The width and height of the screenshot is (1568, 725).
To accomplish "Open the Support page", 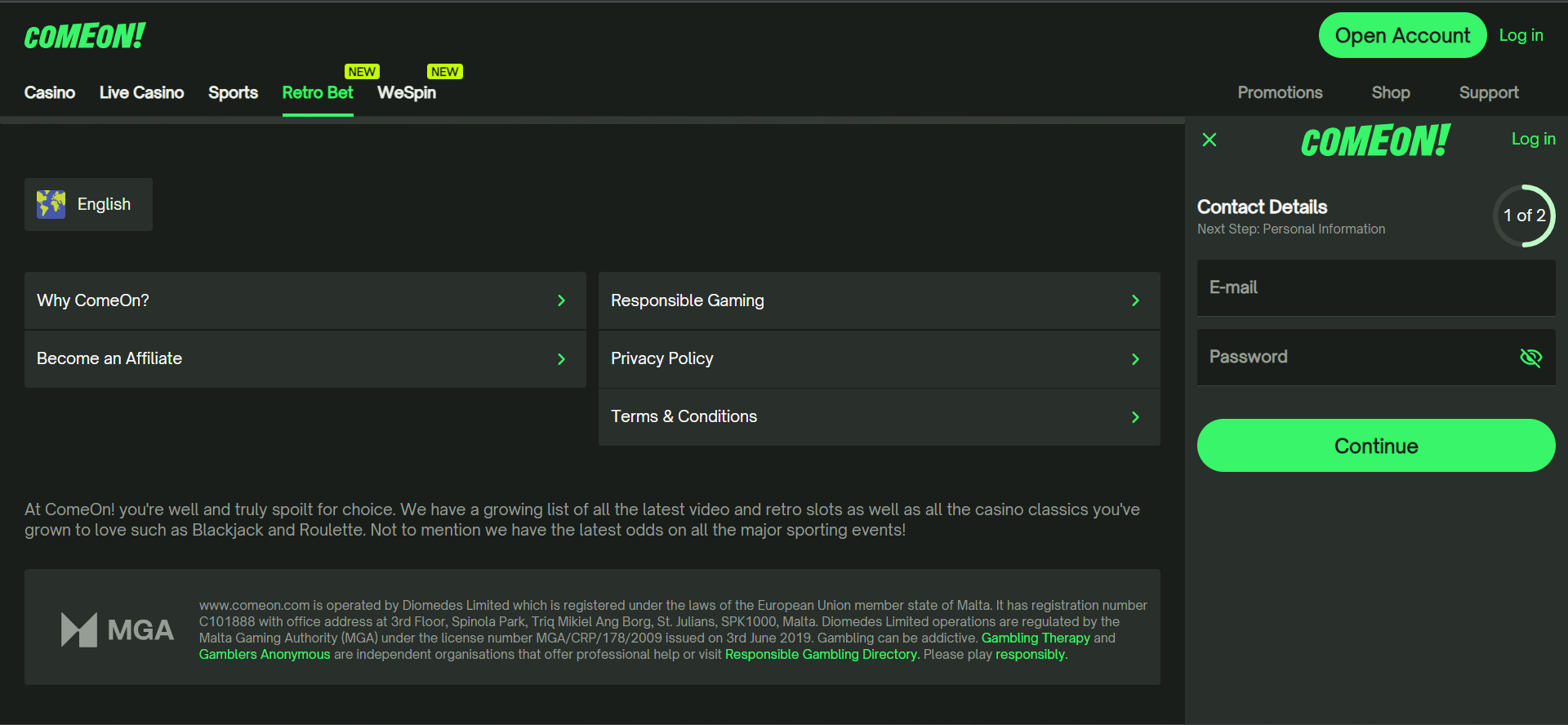I will pos(1489,92).
